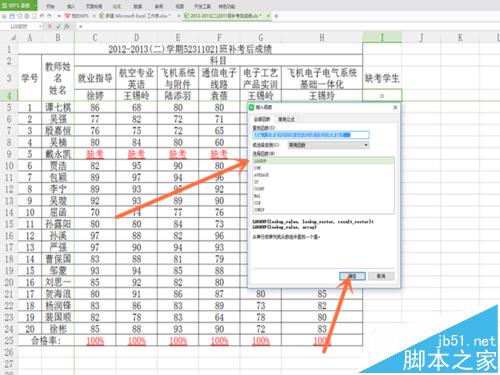The height and width of the screenshot is (375, 500).
Task: Click the 学号 header cell
Action: click(30, 78)
